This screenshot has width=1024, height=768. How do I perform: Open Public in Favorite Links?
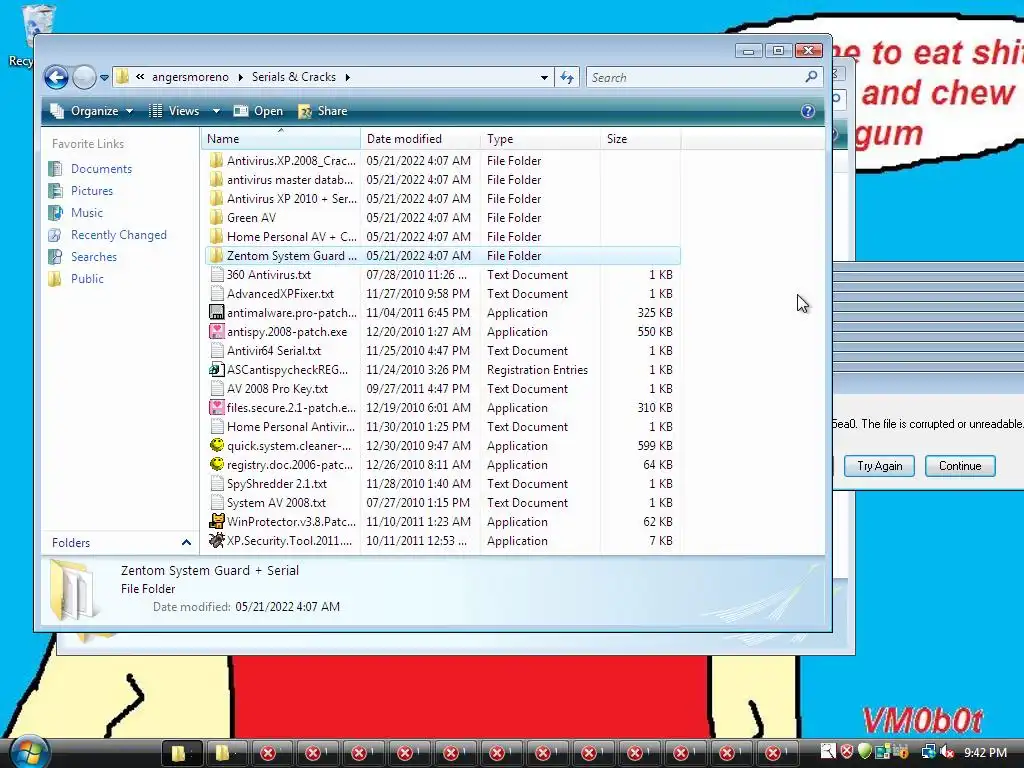tap(87, 279)
